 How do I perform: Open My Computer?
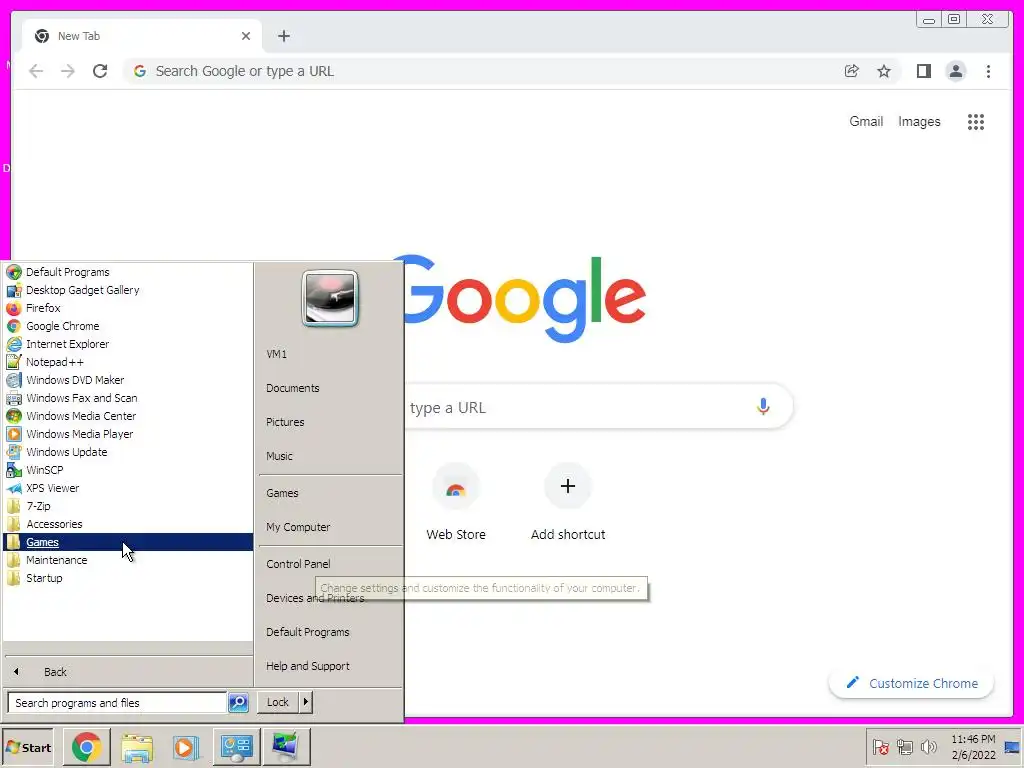(329, 527)
